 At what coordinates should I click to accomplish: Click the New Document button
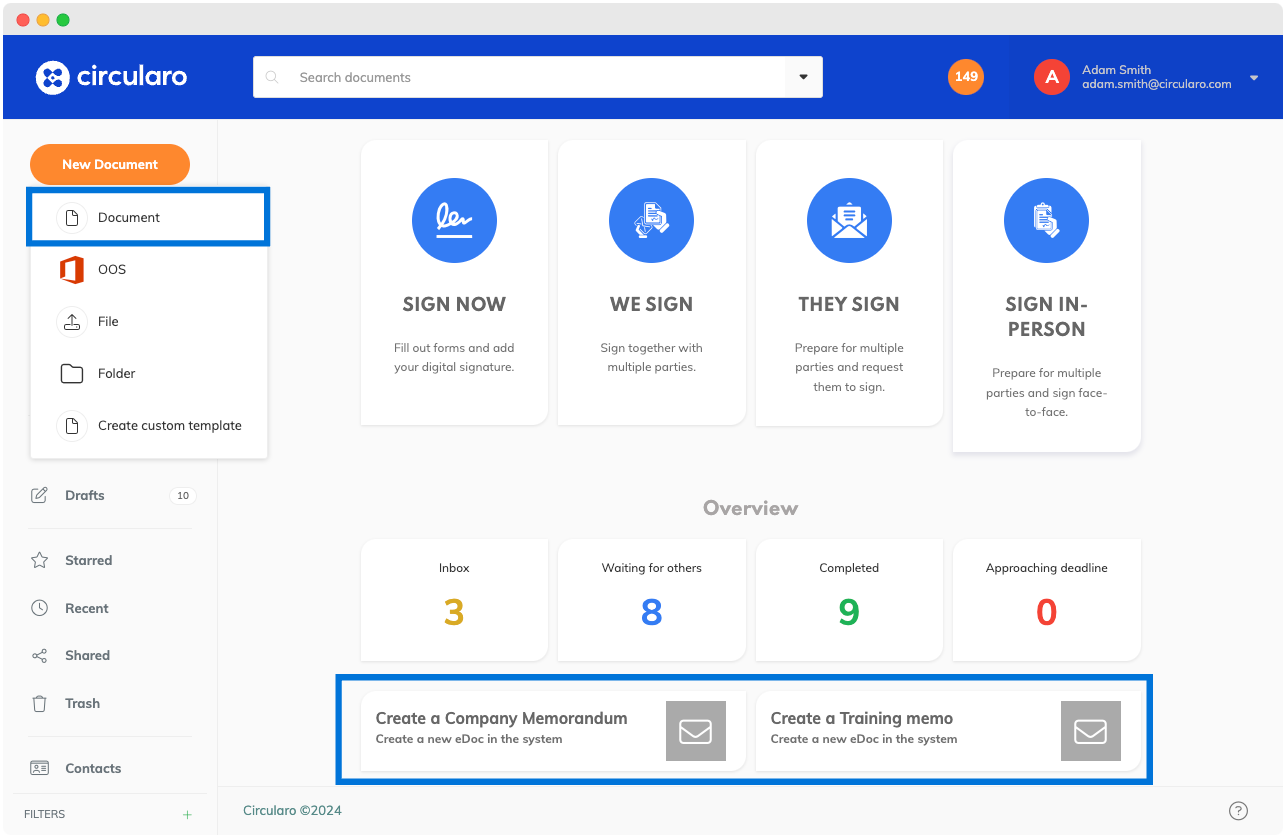(110, 164)
